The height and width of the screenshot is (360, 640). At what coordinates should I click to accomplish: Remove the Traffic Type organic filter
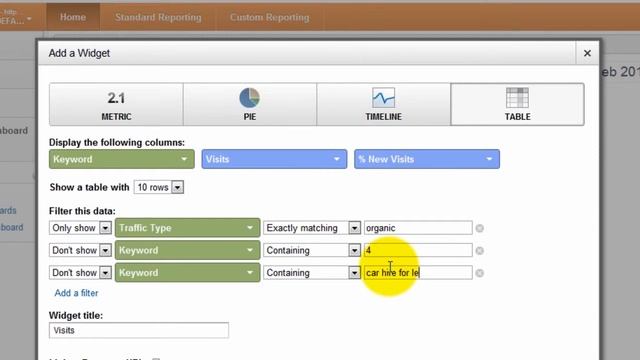pos(480,228)
